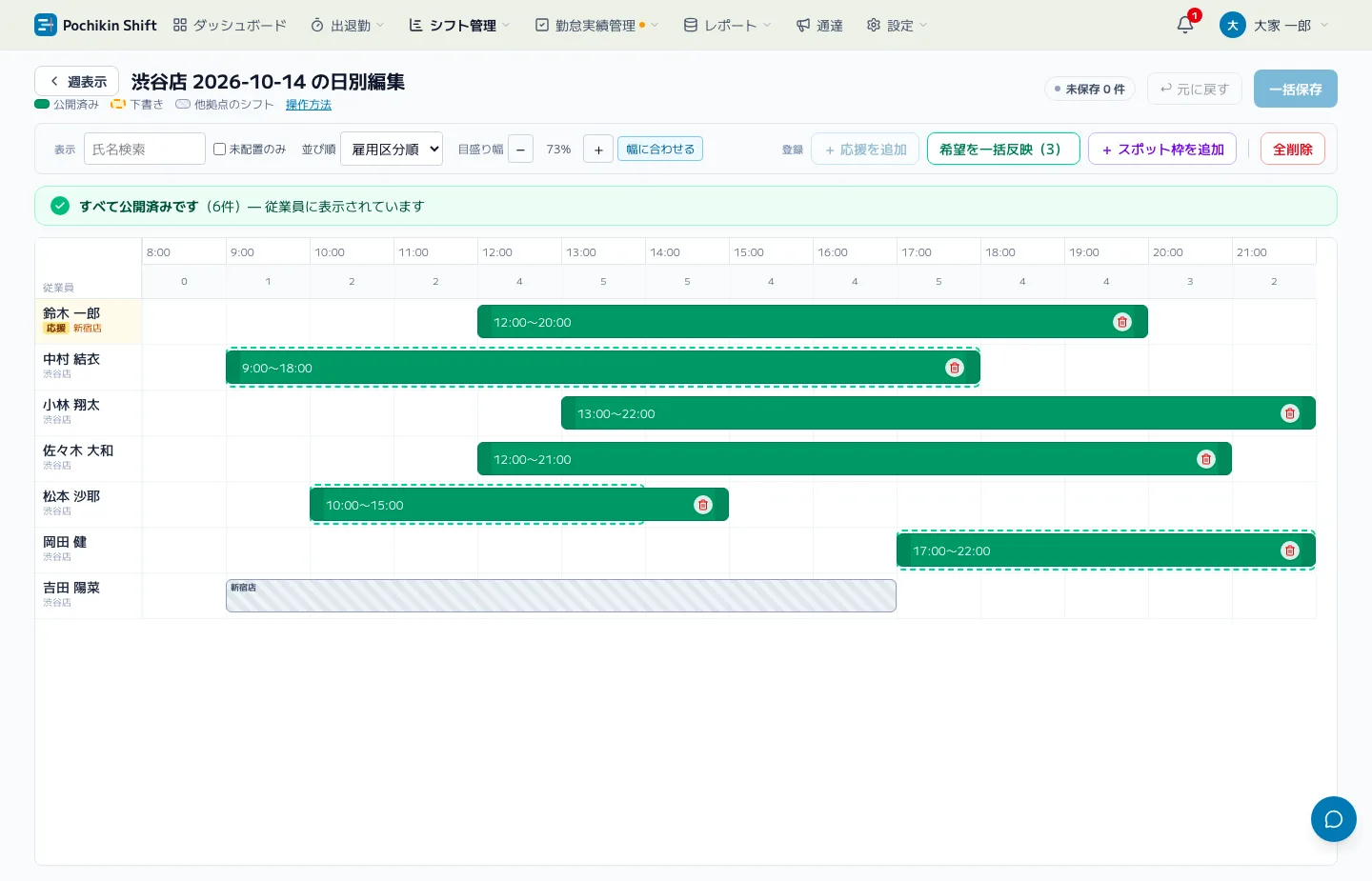
Task: Remove the 13:00~22:00 shift via trash icon
Action: 1290,413
